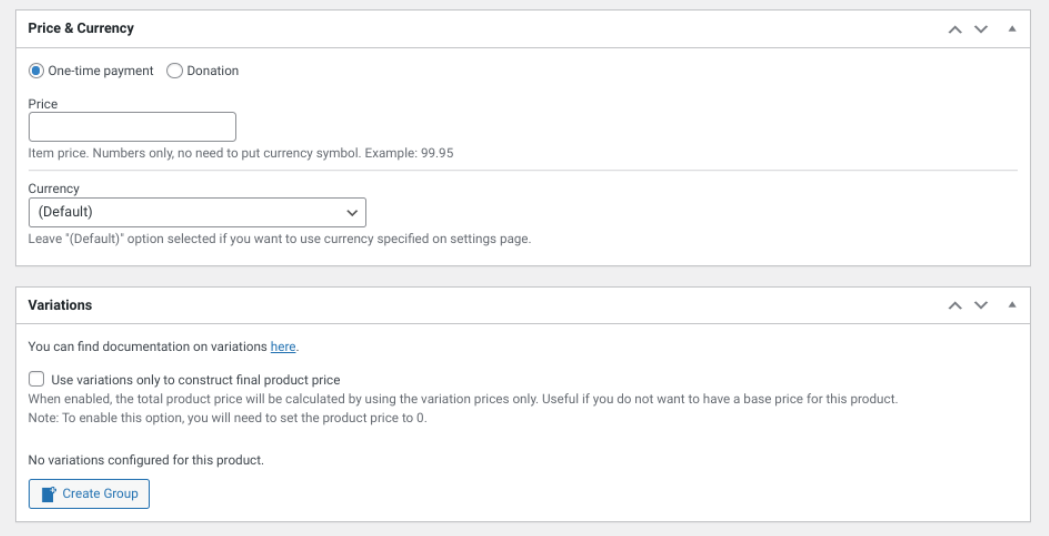Click the Price & Currency panel heading
The image size is (1049, 536).
(x=81, y=29)
